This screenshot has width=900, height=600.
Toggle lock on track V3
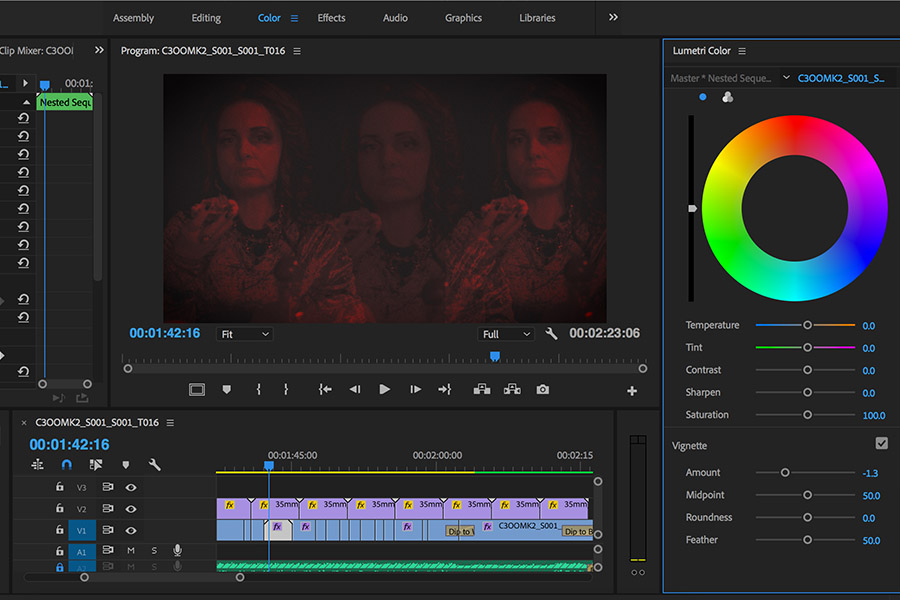click(x=59, y=487)
